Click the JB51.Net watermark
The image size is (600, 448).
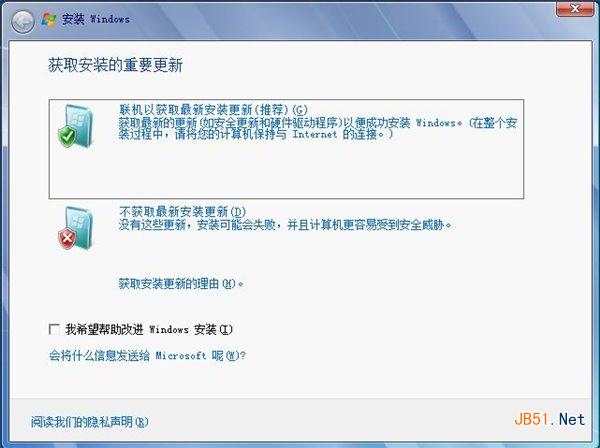(x=549, y=420)
